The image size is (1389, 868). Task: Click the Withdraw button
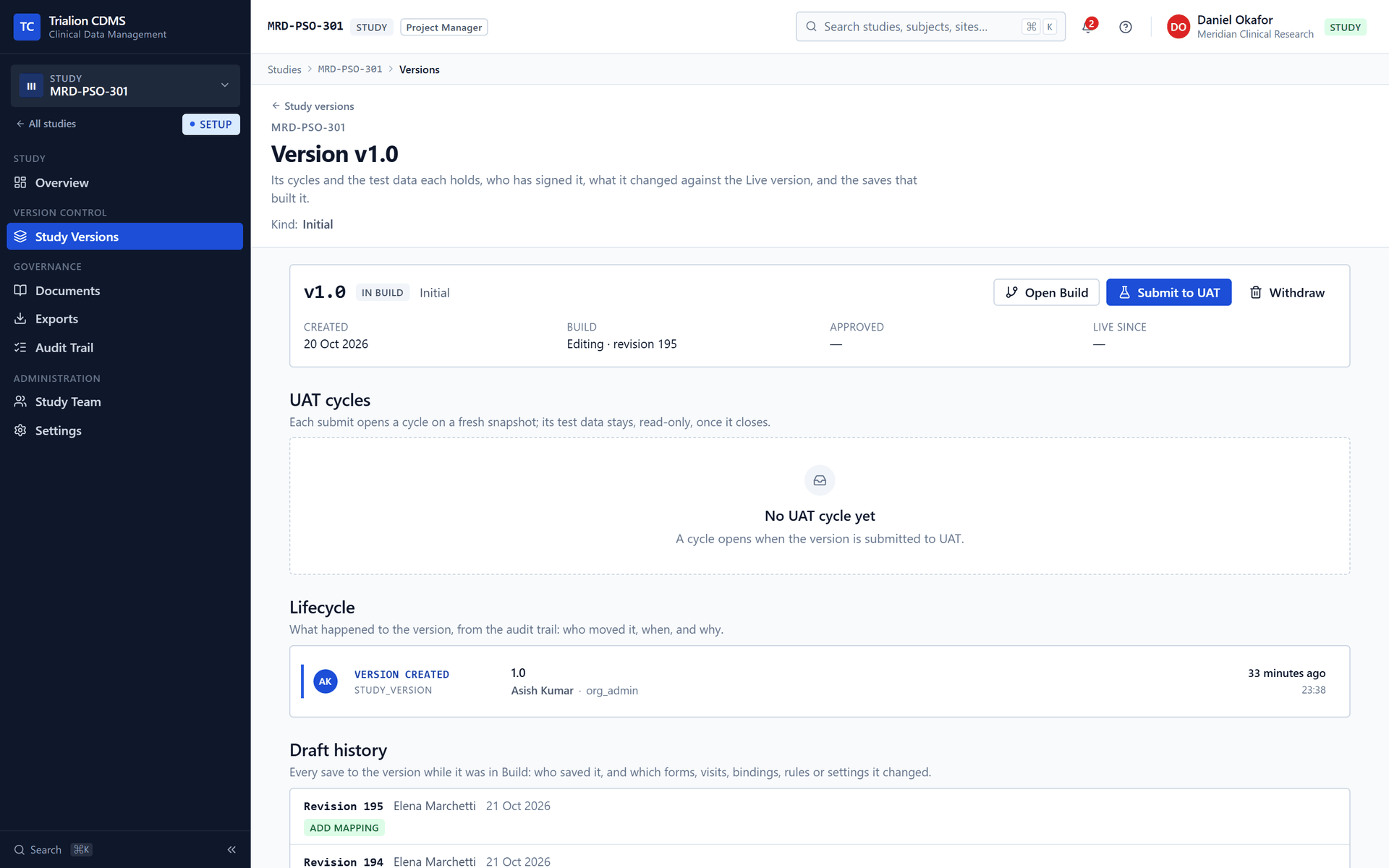pyautogui.click(x=1287, y=292)
